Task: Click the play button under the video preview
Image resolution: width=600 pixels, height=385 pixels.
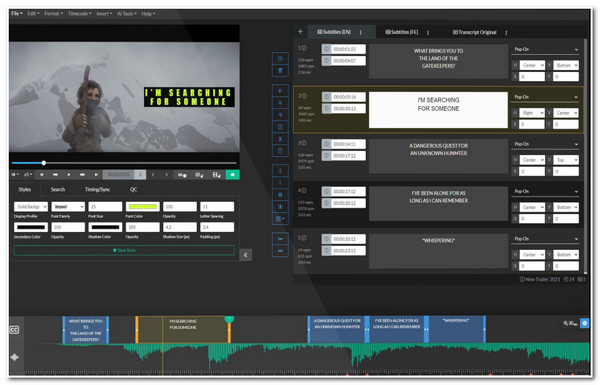Action: point(69,175)
